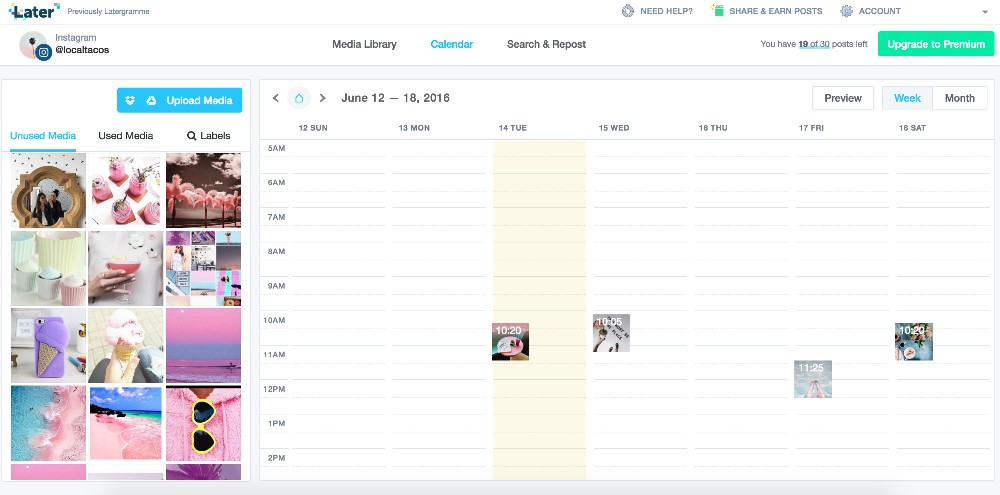The width and height of the screenshot is (1000, 495).
Task: Select the hand holding pink cocktail thumbnail
Action: click(x=126, y=269)
